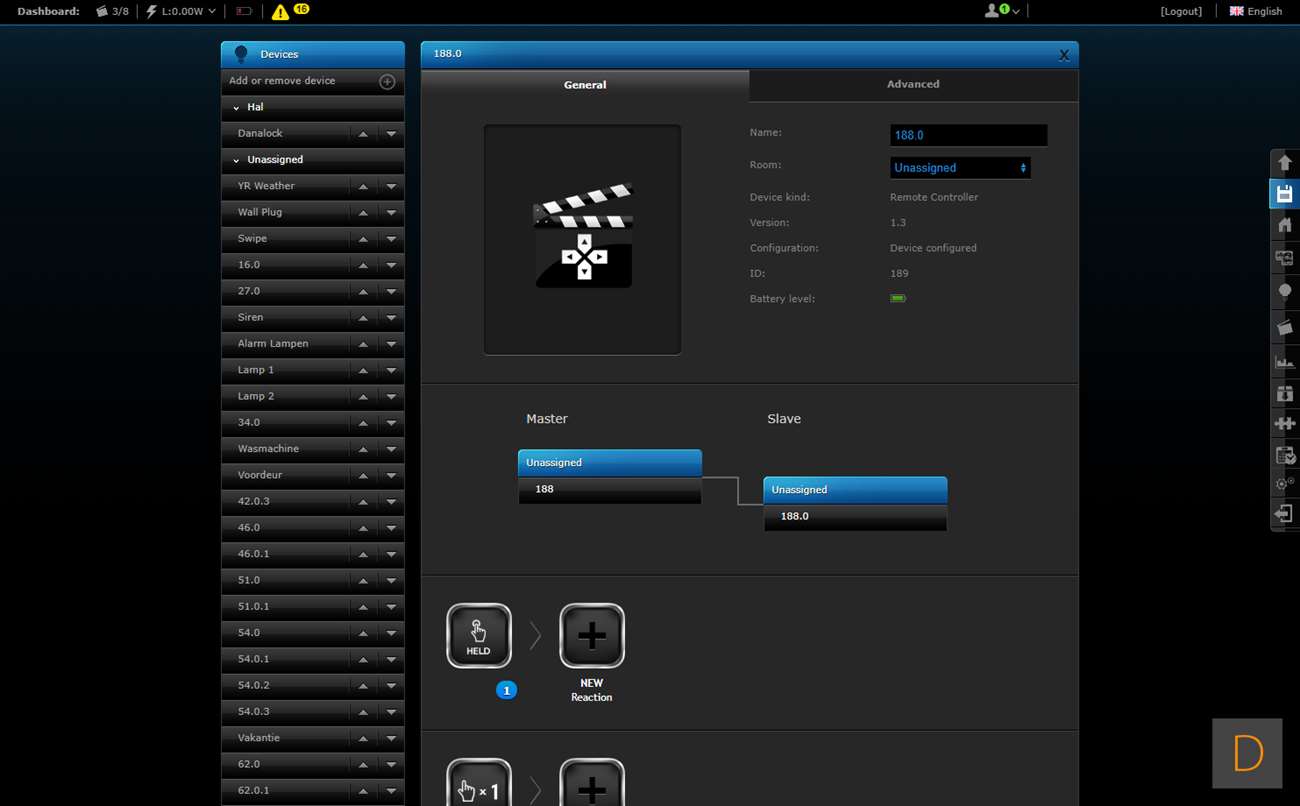This screenshot has height=806, width=1300.
Task: Click the plus icon to add a device
Action: (387, 82)
